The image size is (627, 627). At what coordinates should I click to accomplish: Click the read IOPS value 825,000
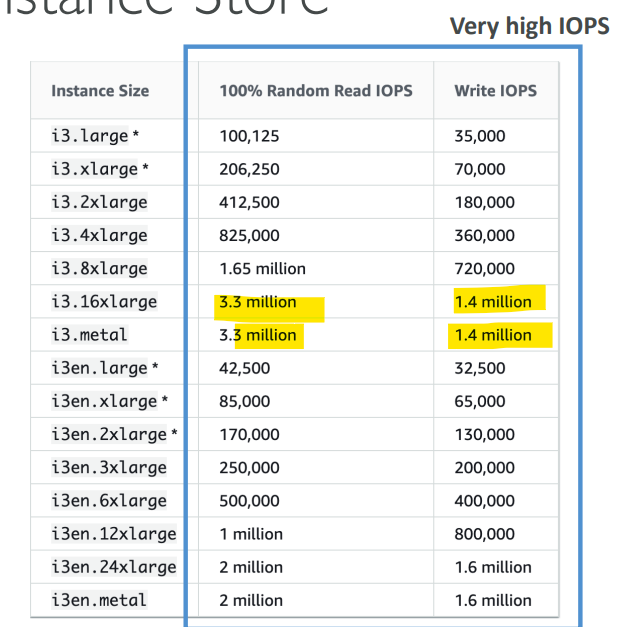pos(249,236)
